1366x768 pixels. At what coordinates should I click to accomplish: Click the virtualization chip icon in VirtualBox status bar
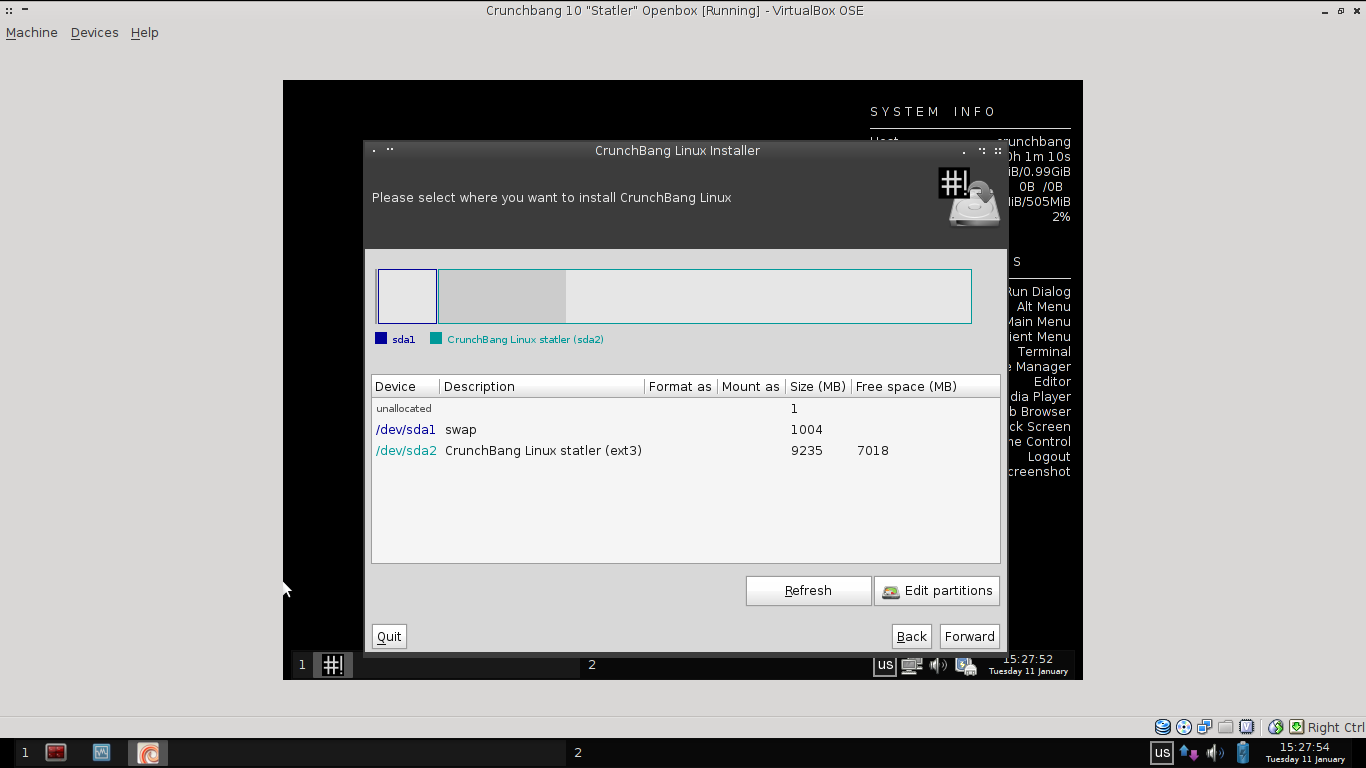1246,726
